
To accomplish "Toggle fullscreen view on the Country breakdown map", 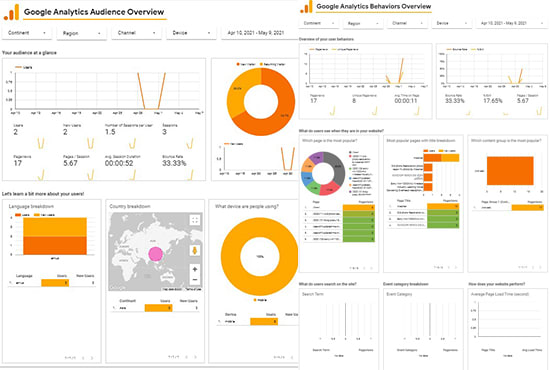I will click(195, 220).
